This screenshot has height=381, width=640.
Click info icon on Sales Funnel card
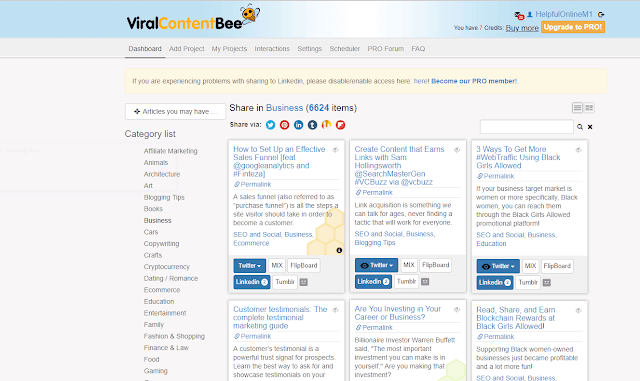click(339, 250)
